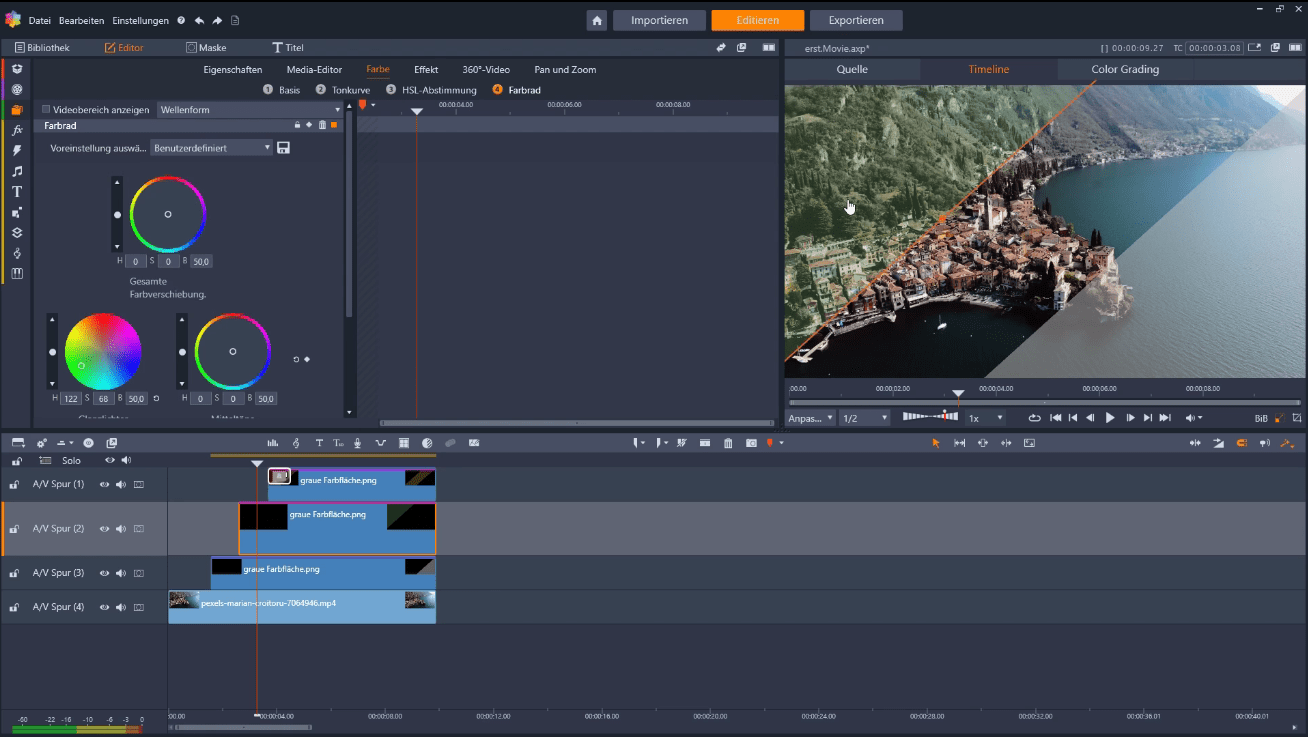The image size is (1308, 737).
Task: Create a title with the T timeline icon
Action: (319, 443)
